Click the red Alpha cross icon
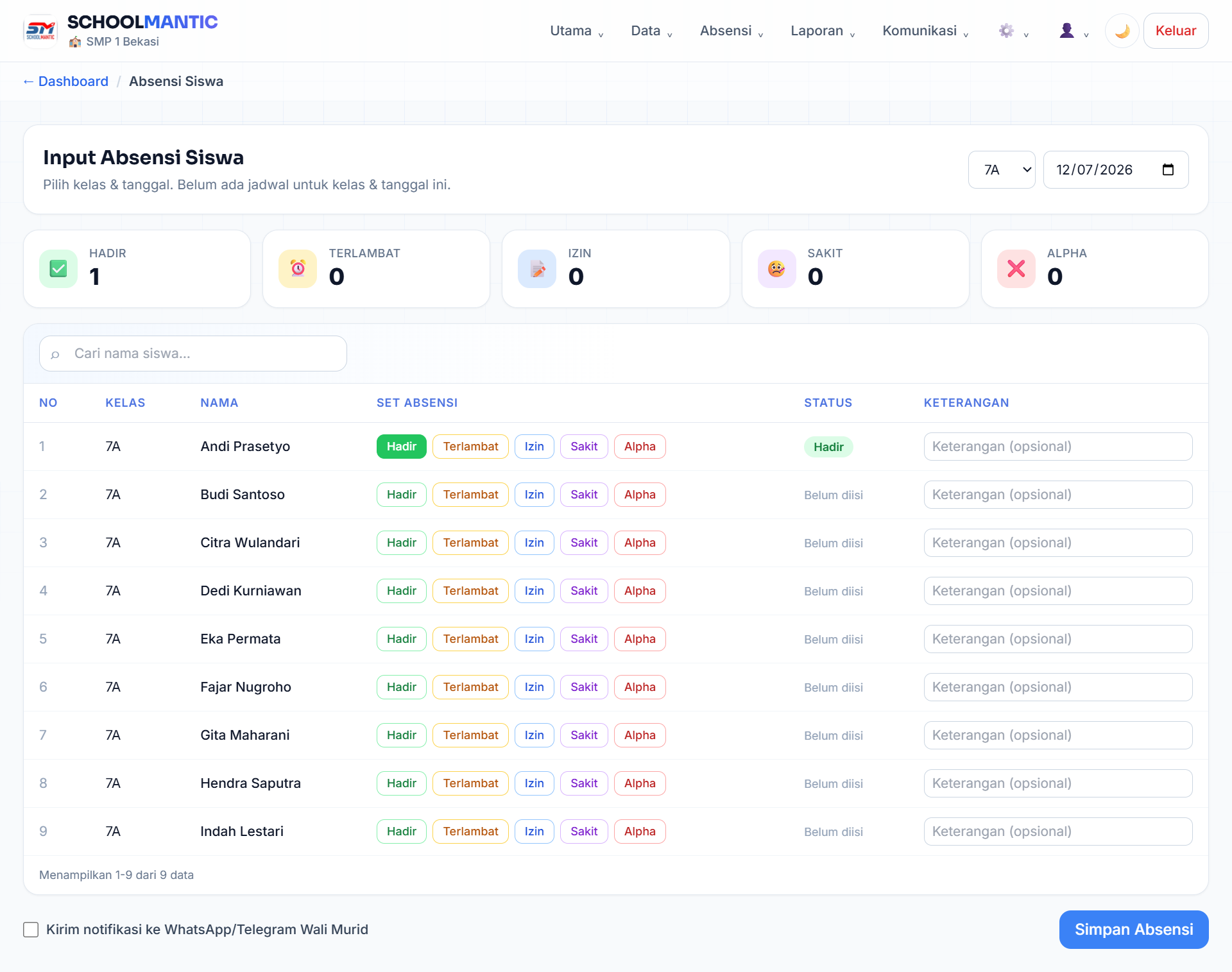Screen dimensions: 1232x972 tap(1016, 269)
